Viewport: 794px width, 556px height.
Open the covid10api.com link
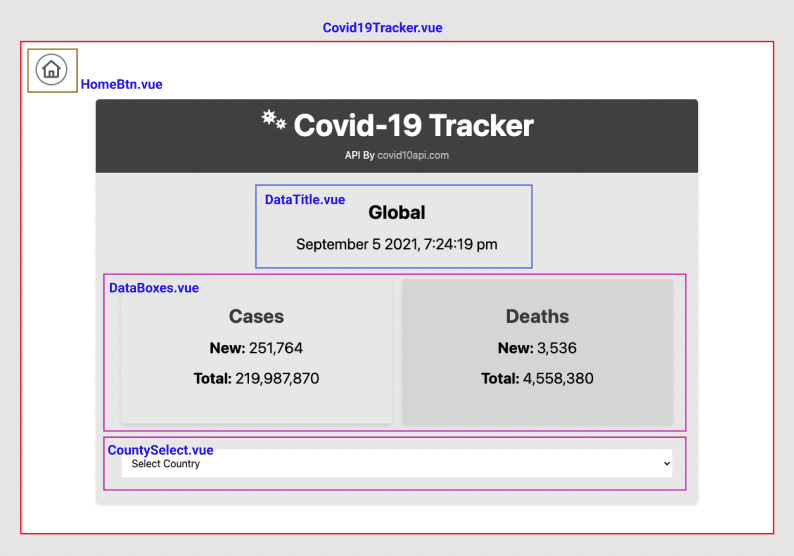(x=413, y=155)
